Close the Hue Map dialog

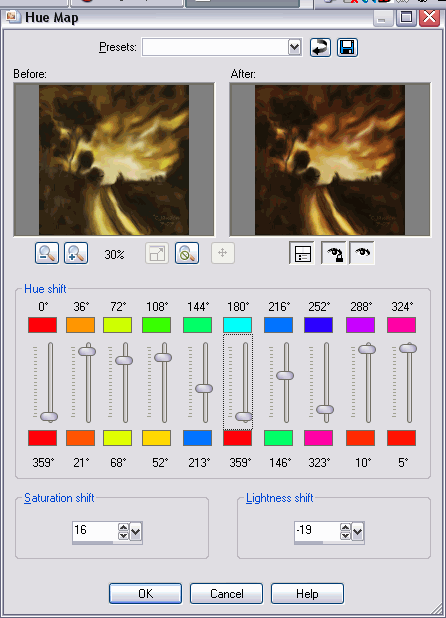[x=429, y=18]
